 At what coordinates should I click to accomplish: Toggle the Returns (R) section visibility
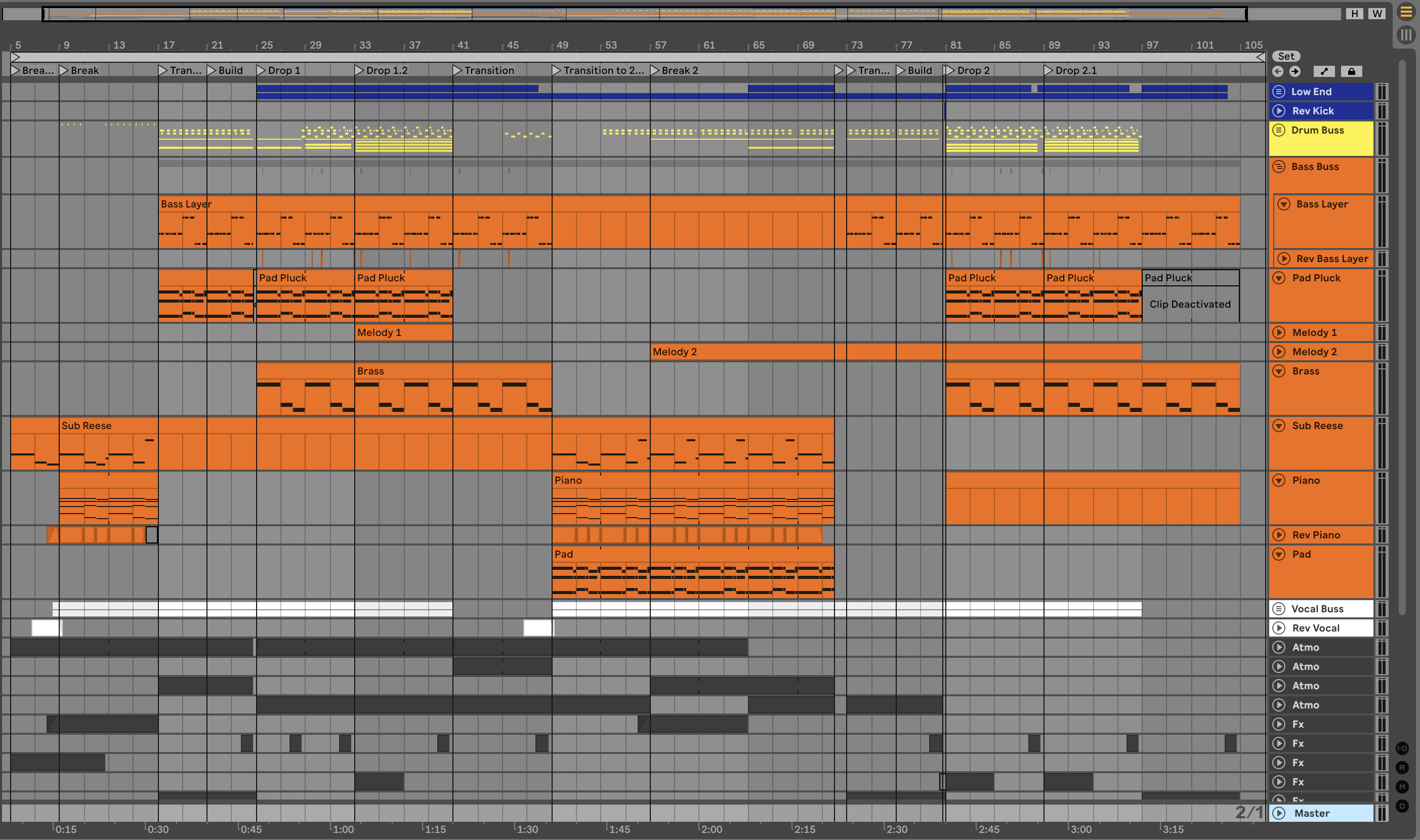pyautogui.click(x=1402, y=768)
